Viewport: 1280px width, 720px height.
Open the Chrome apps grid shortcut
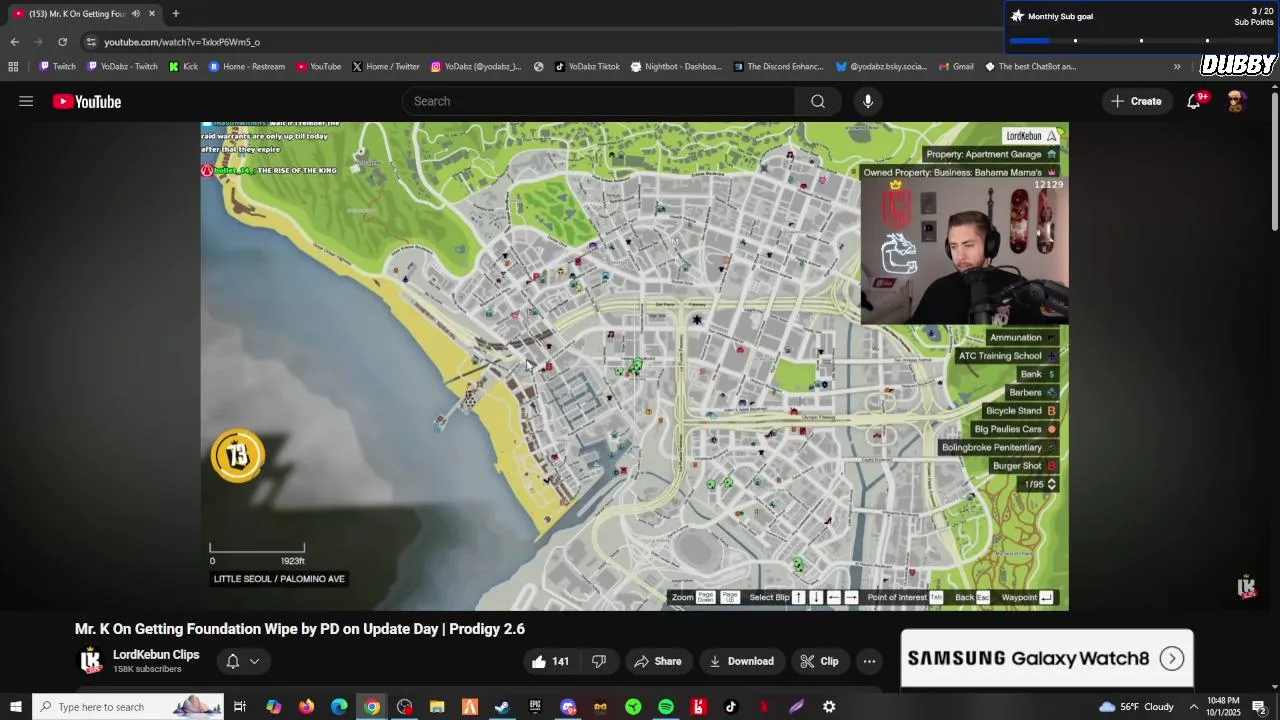pos(13,67)
